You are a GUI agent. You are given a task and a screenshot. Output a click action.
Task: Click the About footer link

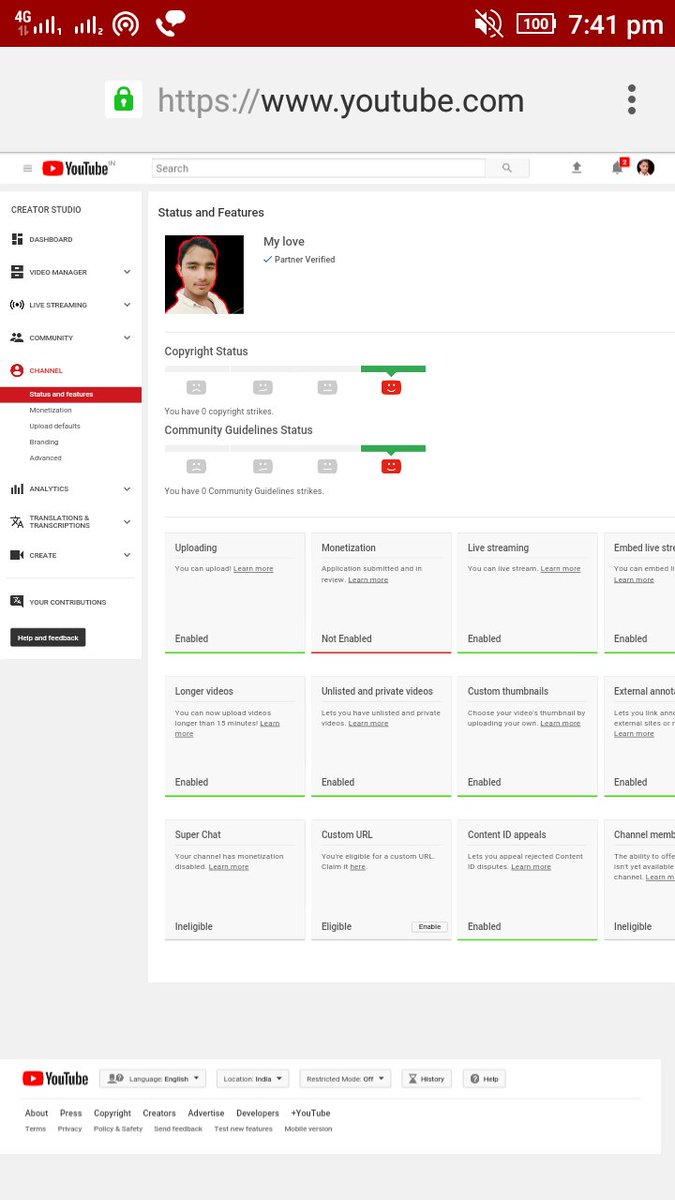[36, 1113]
